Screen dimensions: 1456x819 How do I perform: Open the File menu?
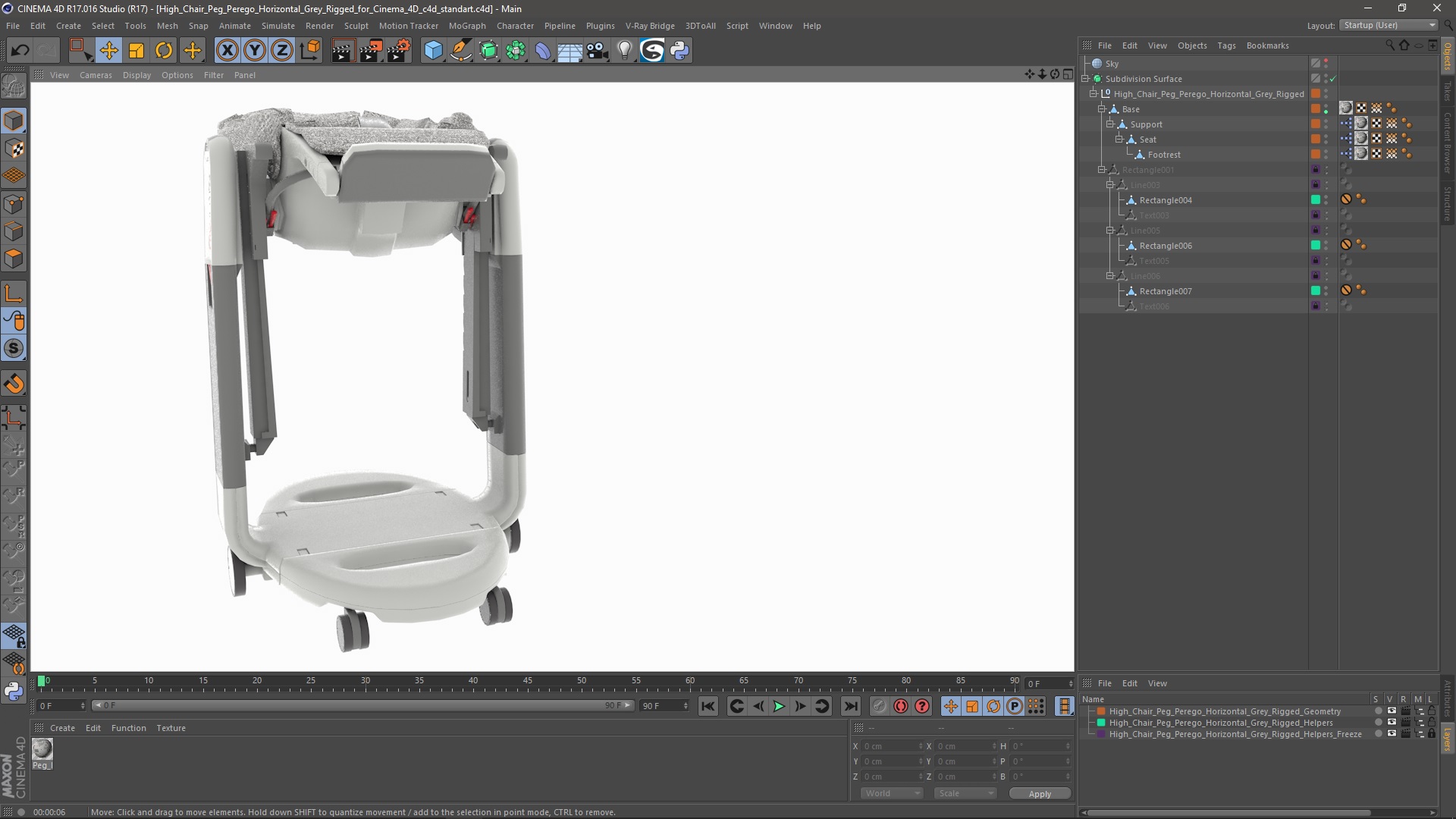13,26
